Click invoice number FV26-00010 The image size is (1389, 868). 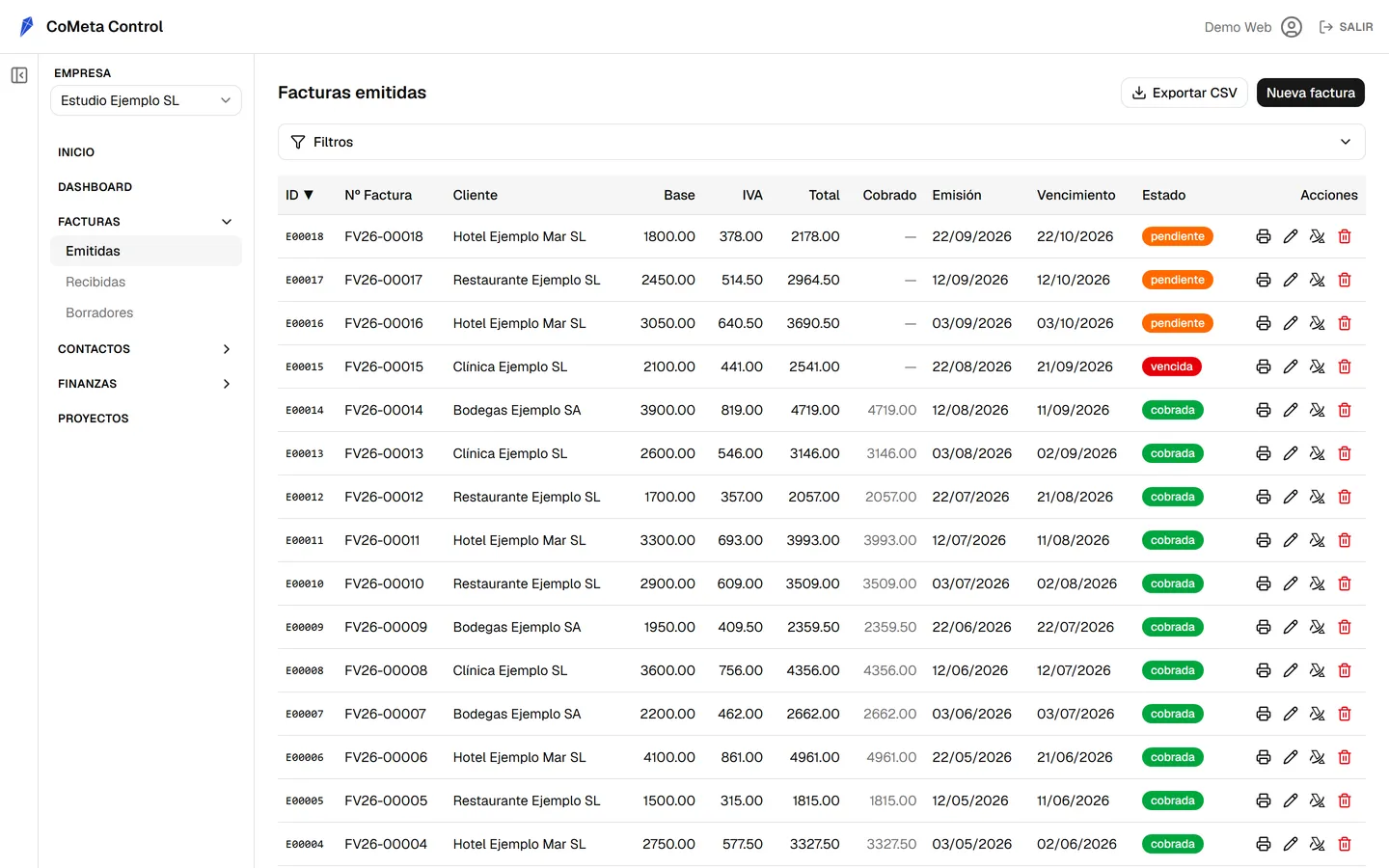point(384,583)
